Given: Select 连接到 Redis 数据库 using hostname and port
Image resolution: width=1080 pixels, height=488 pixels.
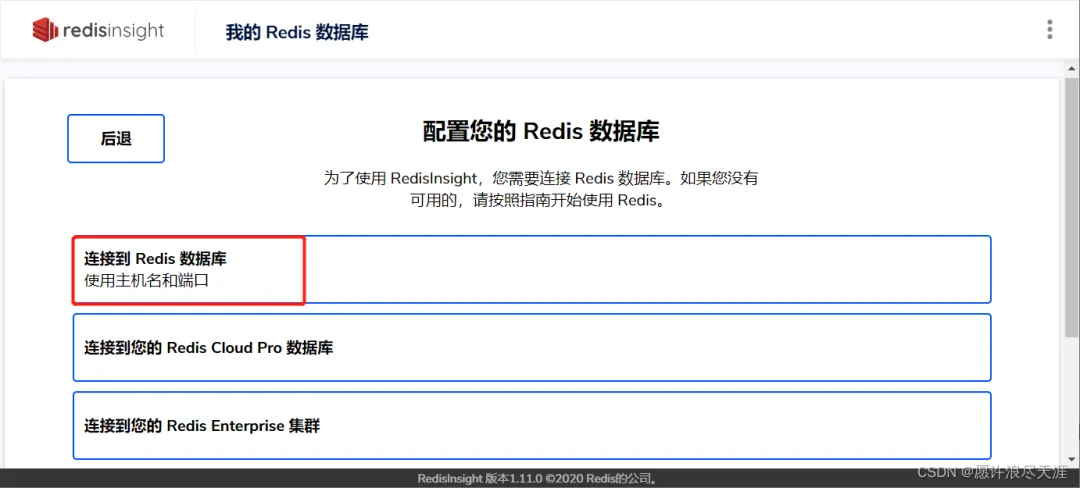Looking at the screenshot, I should pos(532,269).
